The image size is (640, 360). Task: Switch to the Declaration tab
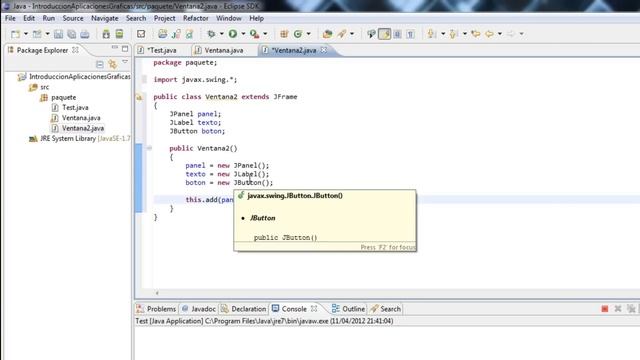(x=244, y=309)
